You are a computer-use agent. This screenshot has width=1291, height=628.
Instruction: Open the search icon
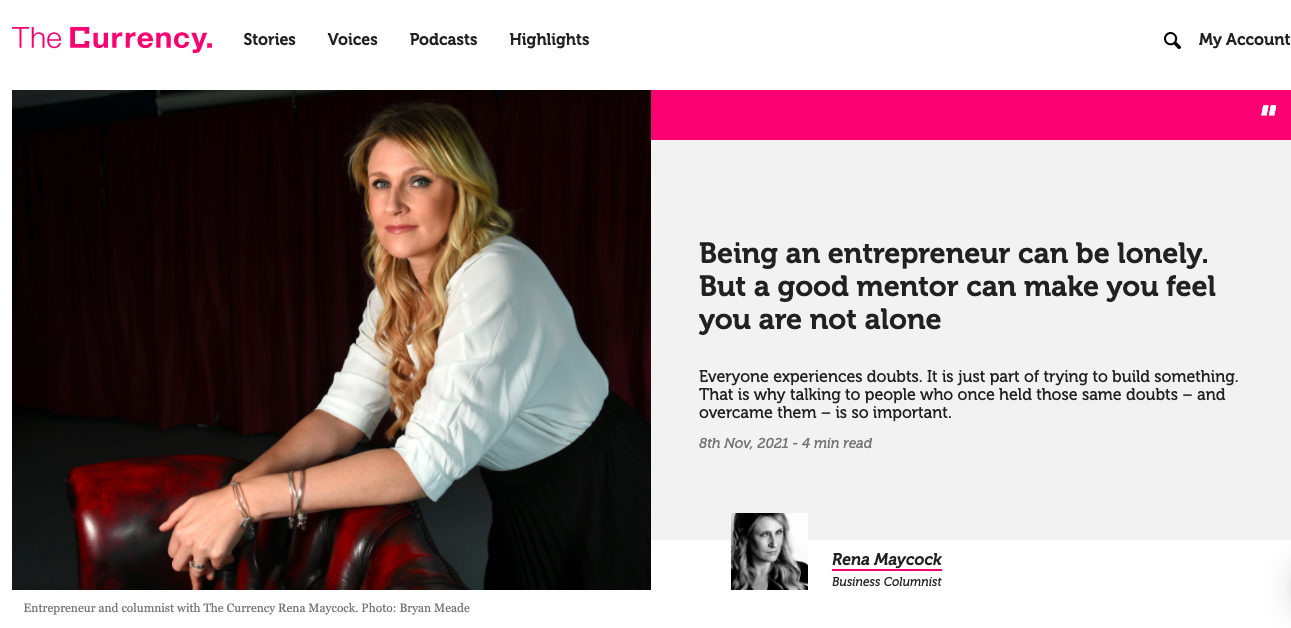[1172, 40]
